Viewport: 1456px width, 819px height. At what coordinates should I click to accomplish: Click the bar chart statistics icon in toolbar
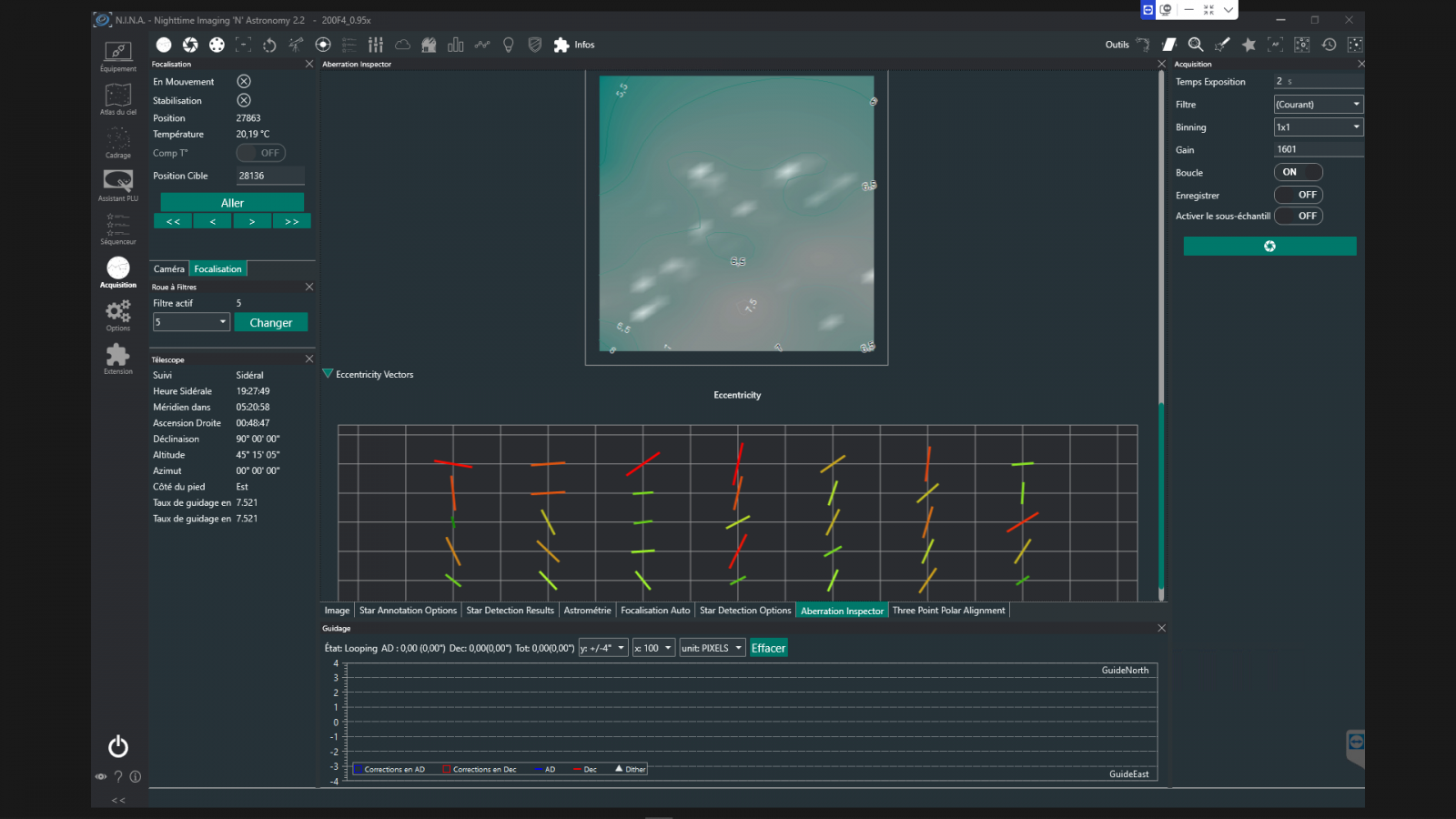pyautogui.click(x=456, y=45)
